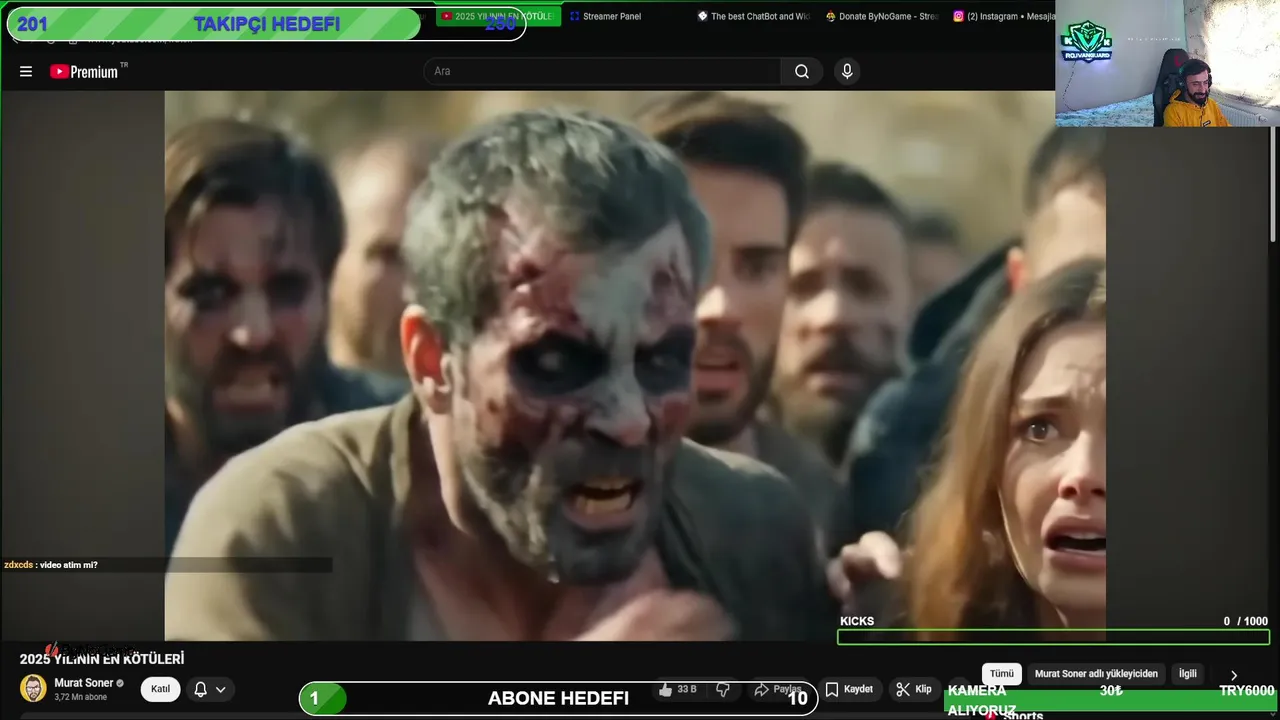This screenshot has height=720, width=1280.
Task: Click the 'TAKIPÇI HEDEFI' goal progress bar
Action: click(x=266, y=24)
